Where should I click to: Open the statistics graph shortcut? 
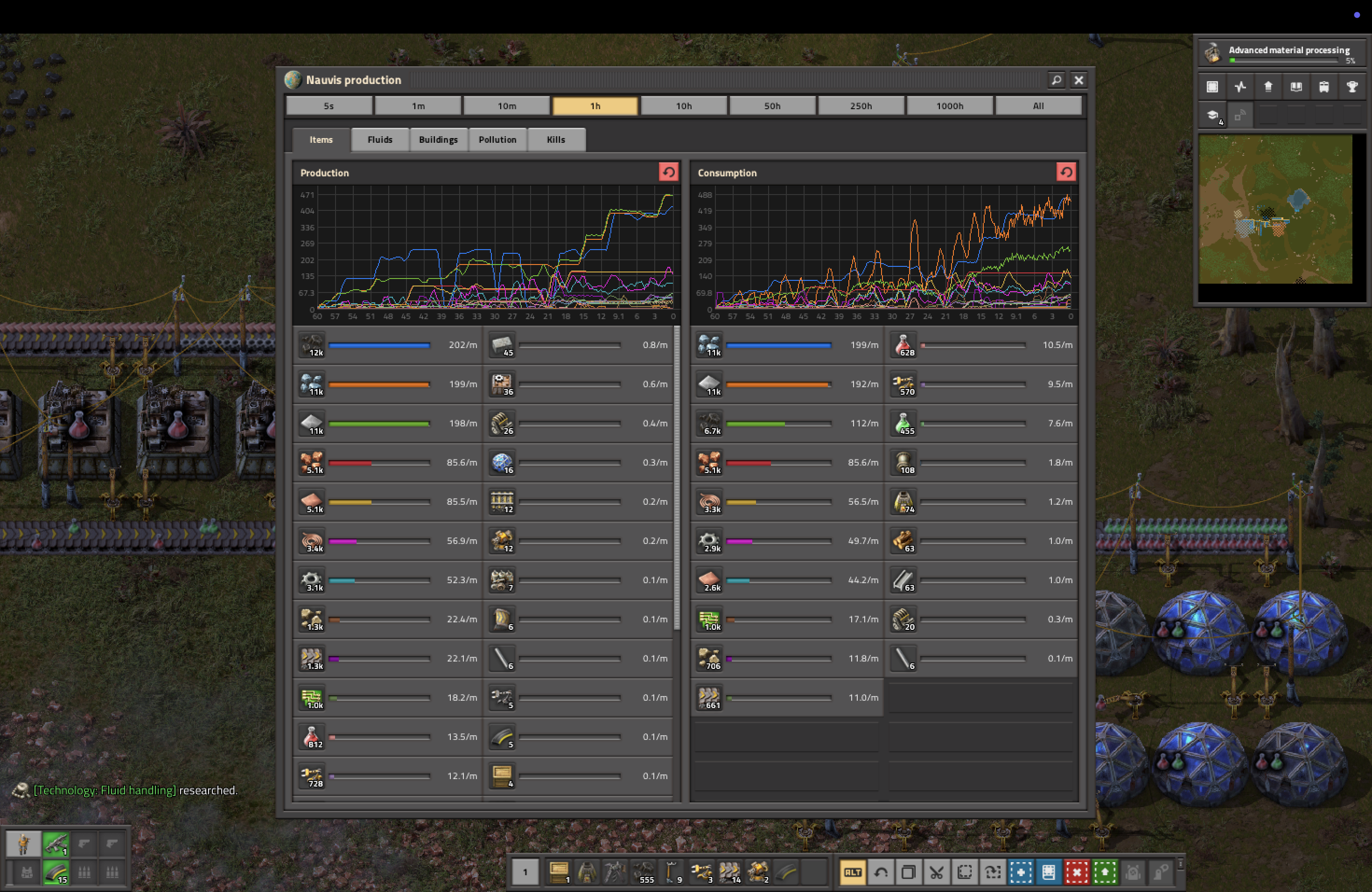point(1240,87)
